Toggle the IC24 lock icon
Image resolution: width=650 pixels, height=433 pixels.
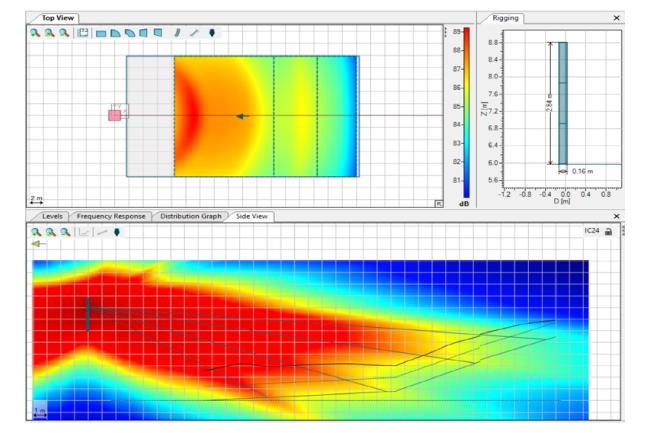(x=607, y=232)
